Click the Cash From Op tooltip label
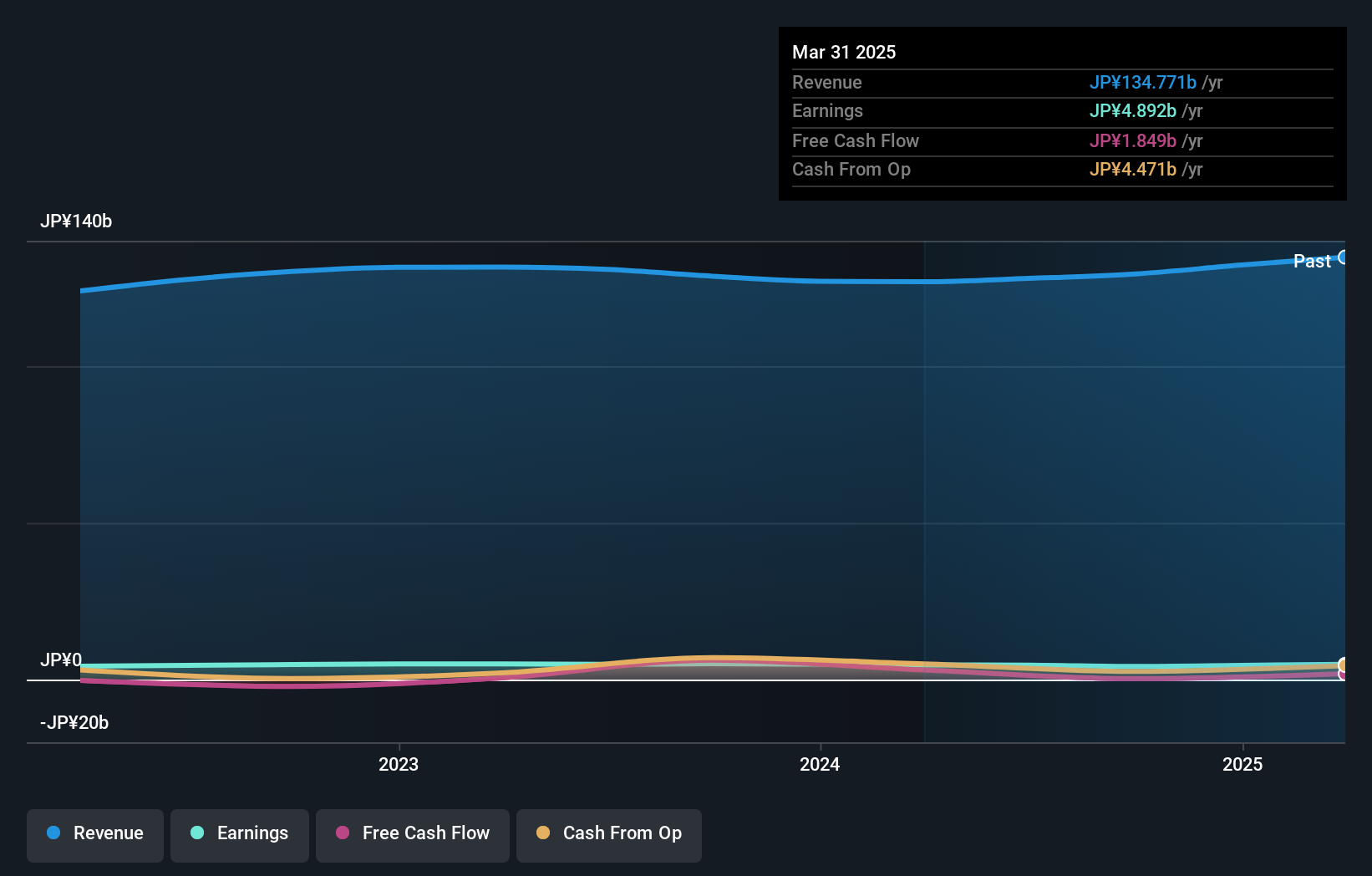Image resolution: width=1372 pixels, height=876 pixels. pos(851,169)
